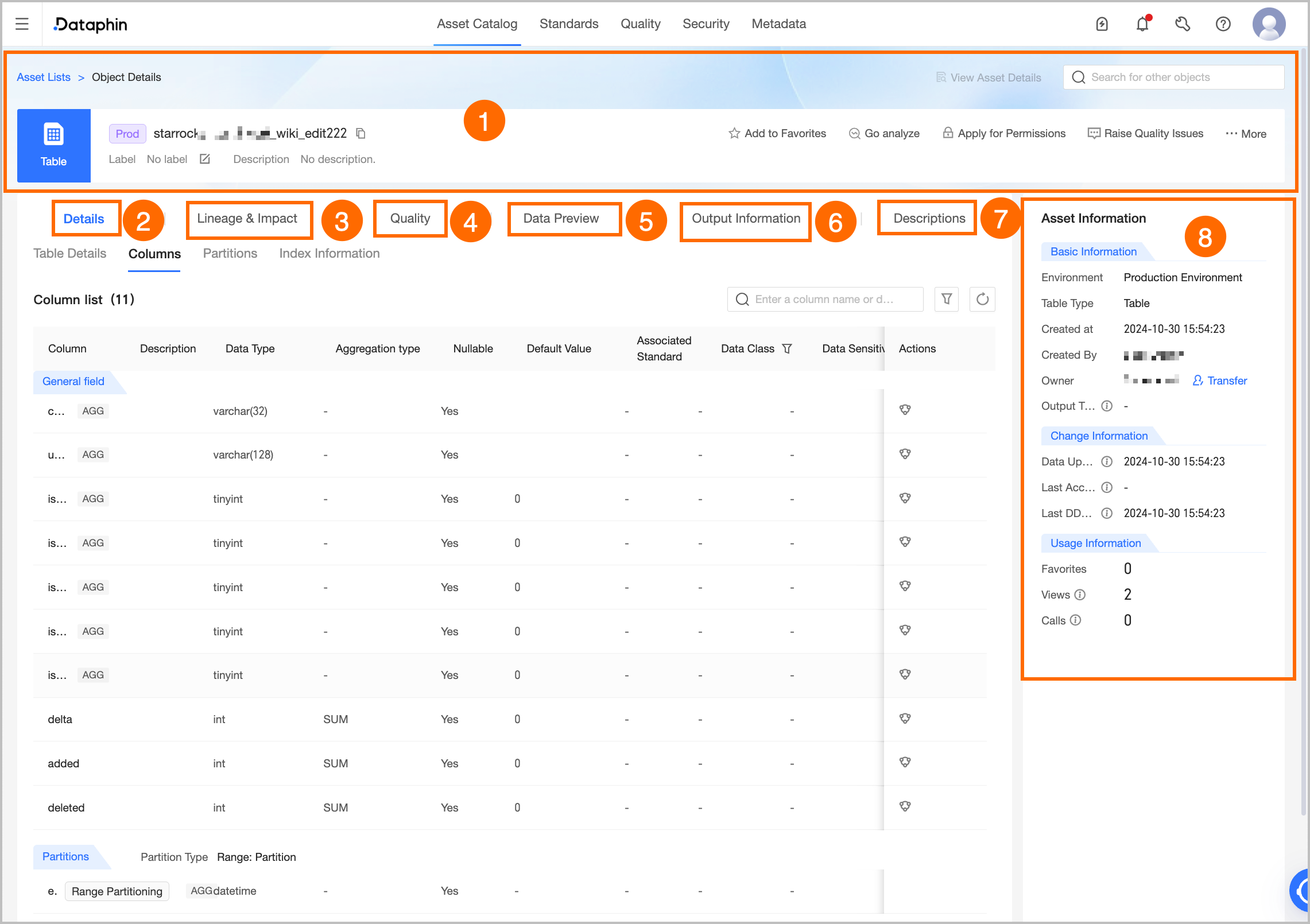Open the Partitions sub-tab
The height and width of the screenshot is (924, 1310).
[230, 253]
